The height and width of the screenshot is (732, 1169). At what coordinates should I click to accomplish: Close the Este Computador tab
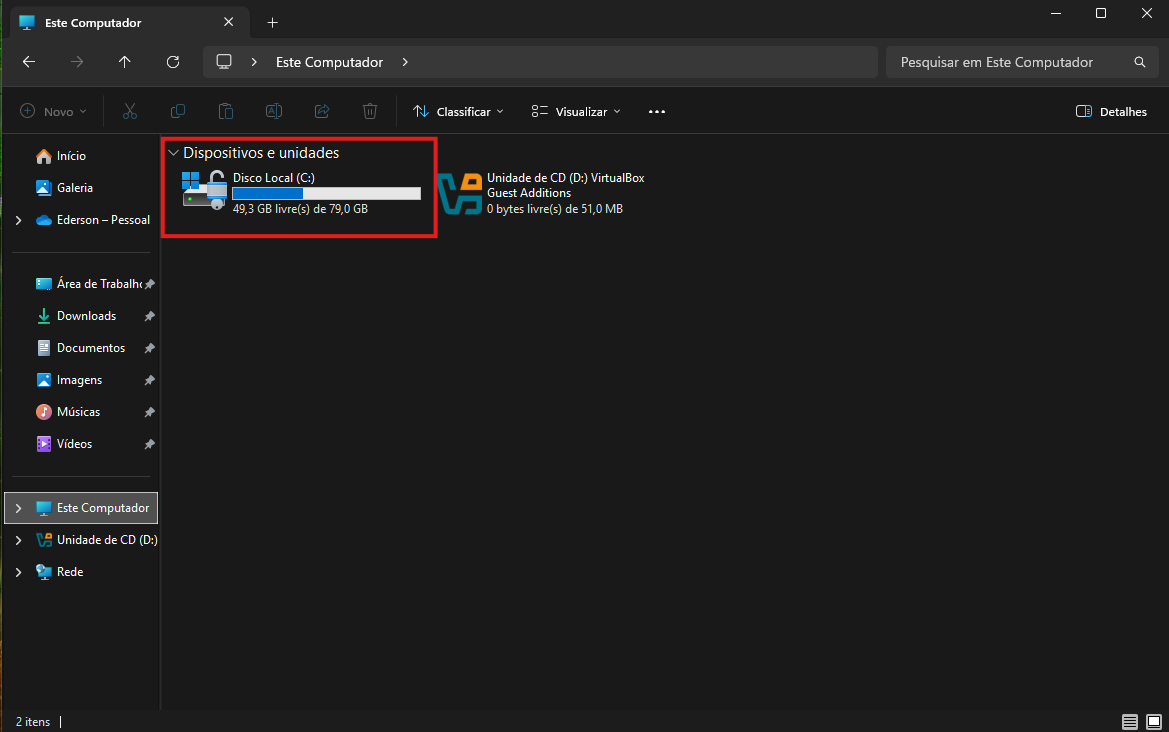[228, 22]
